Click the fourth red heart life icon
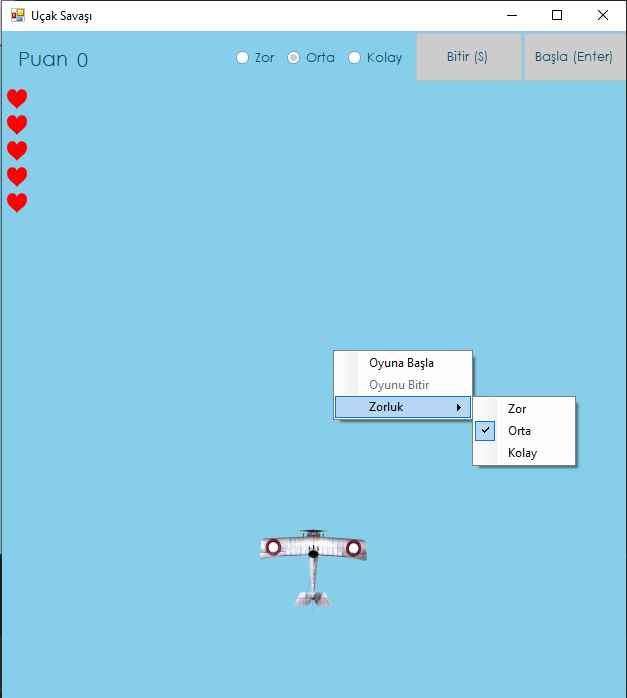Viewport: 627px width, 698px height. point(17,176)
